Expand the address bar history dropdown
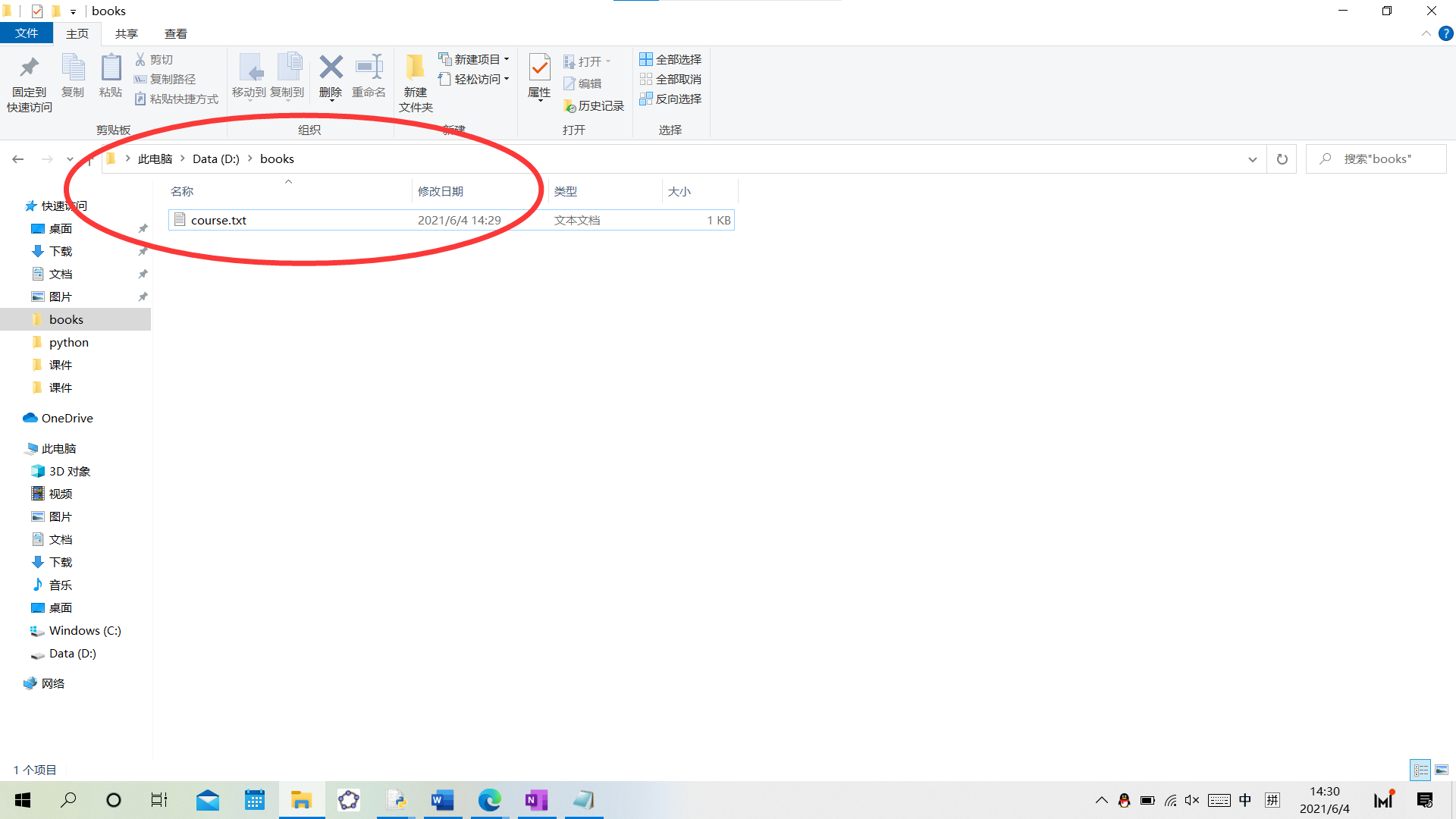The image size is (1456, 819). [x=1252, y=159]
